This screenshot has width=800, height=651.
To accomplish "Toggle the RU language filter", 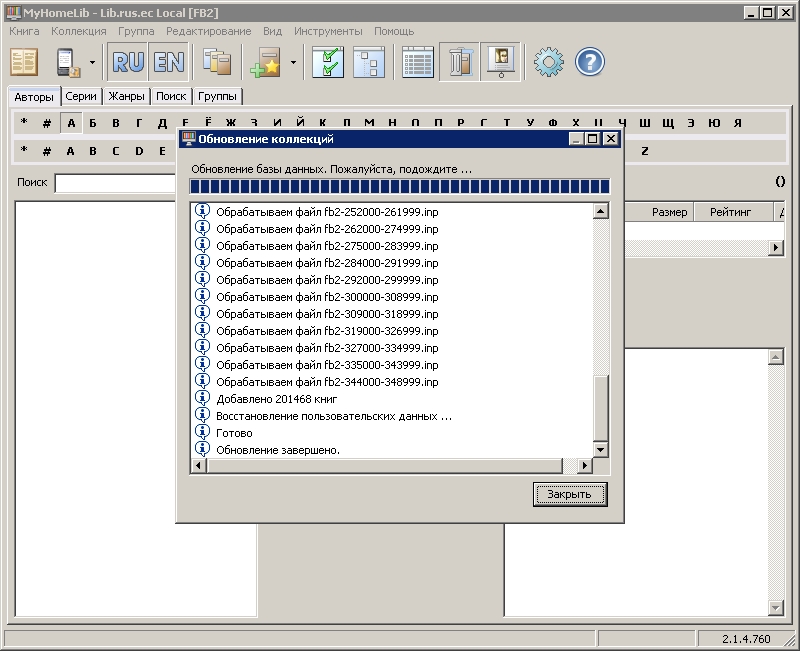I will 128,62.
